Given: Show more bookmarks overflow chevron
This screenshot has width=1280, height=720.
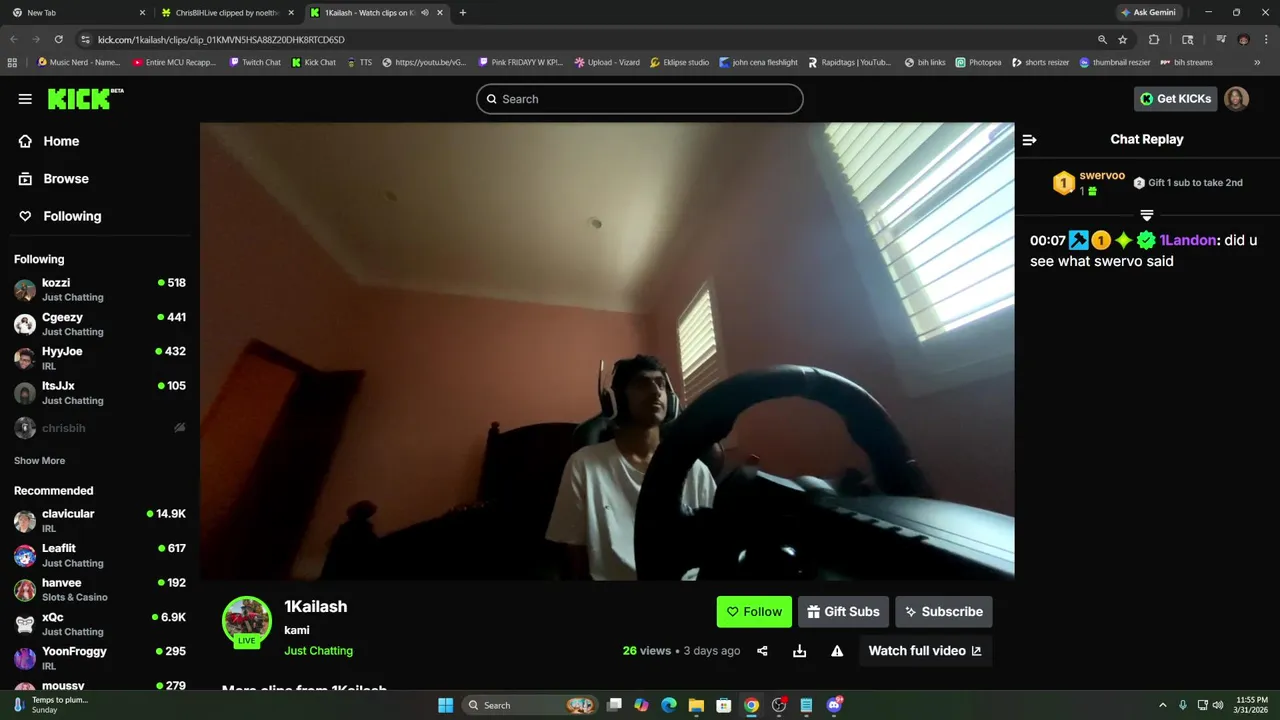Looking at the screenshot, I should (1257, 62).
